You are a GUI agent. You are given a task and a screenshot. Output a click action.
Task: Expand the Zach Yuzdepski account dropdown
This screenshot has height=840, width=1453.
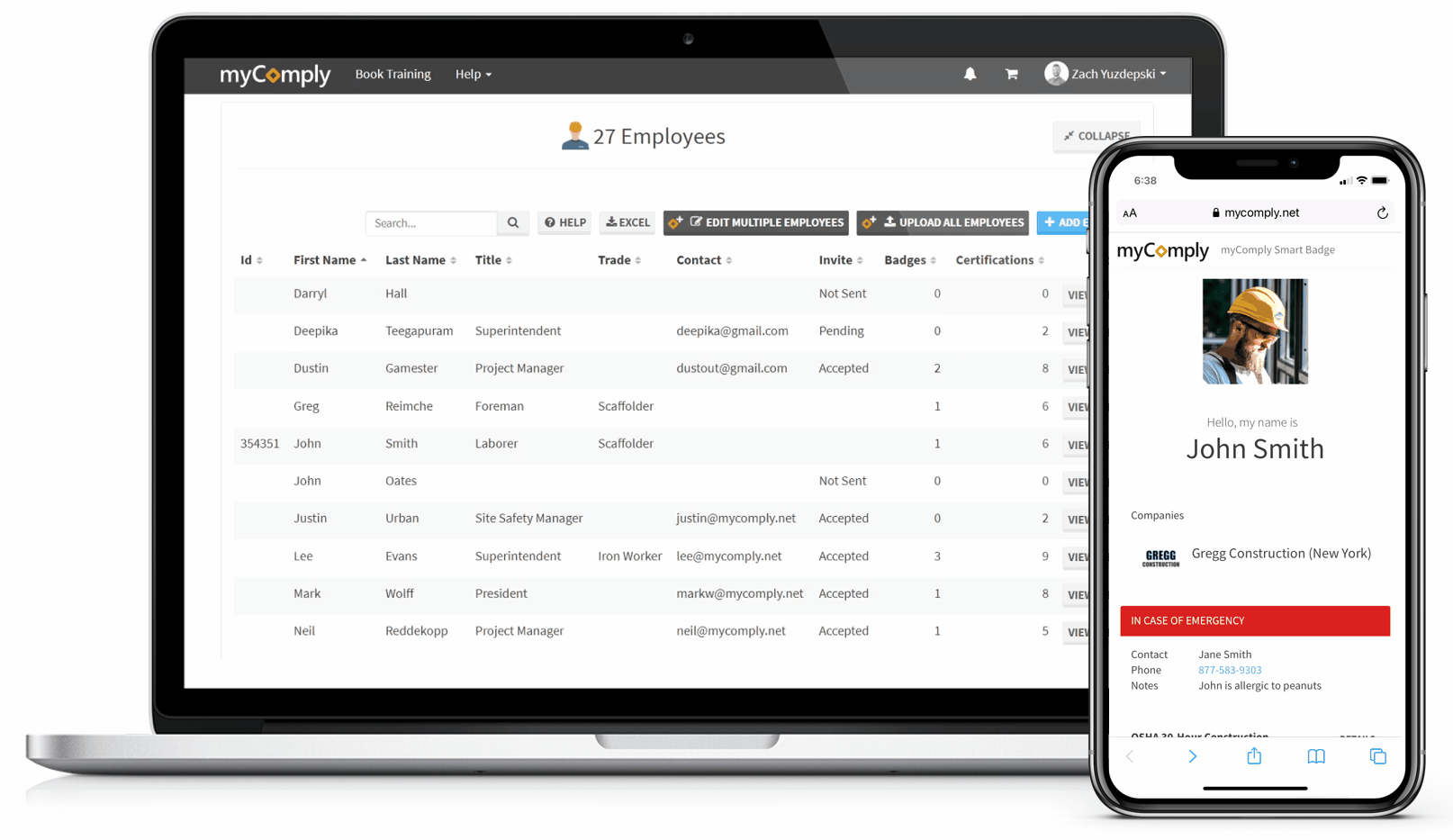[x=1118, y=74]
